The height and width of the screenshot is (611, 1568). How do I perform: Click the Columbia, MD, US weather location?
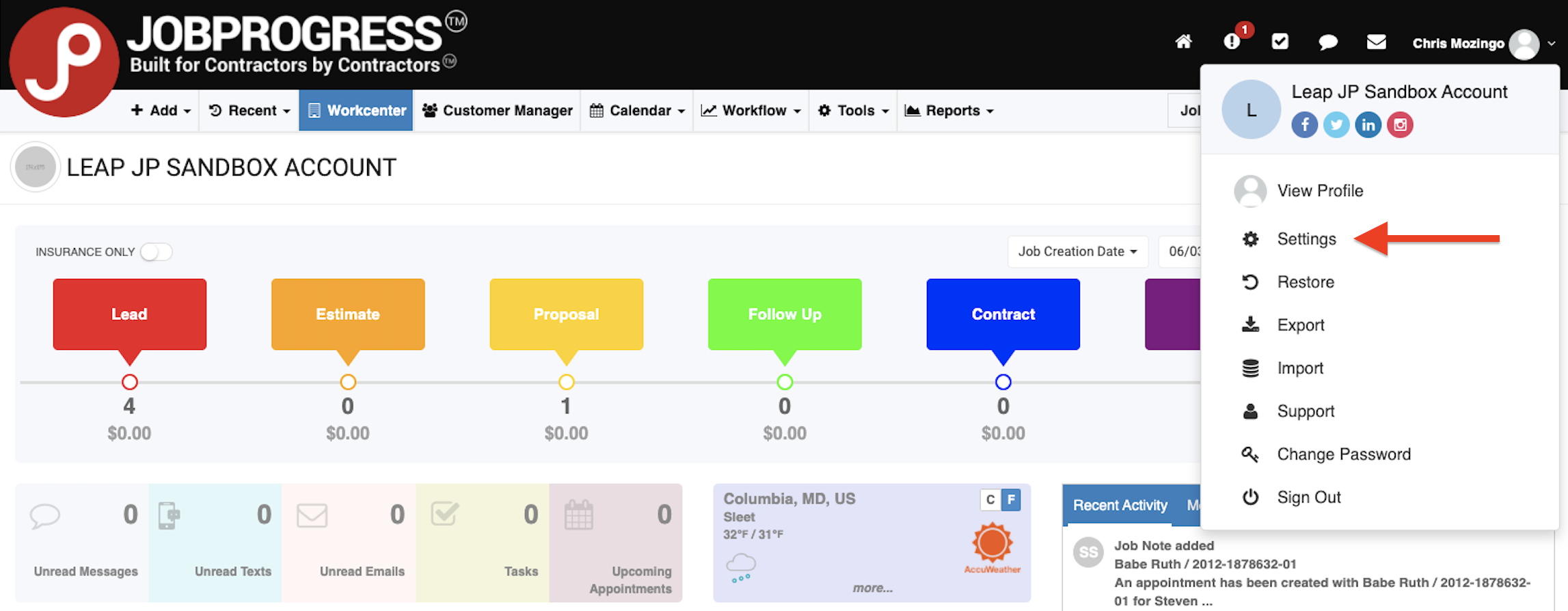(x=789, y=499)
